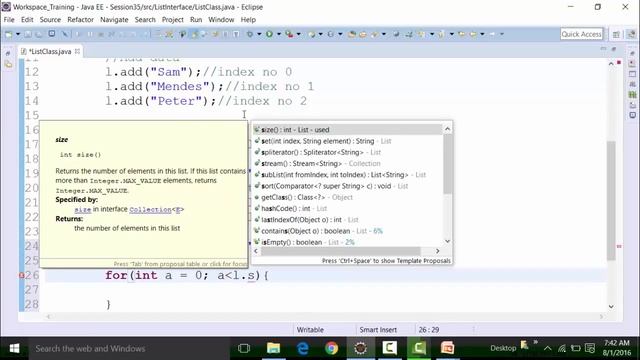Click the Debug bug icon in toolbar
Viewport: 640px width, 360px height.
pyautogui.click(x=250, y=34)
